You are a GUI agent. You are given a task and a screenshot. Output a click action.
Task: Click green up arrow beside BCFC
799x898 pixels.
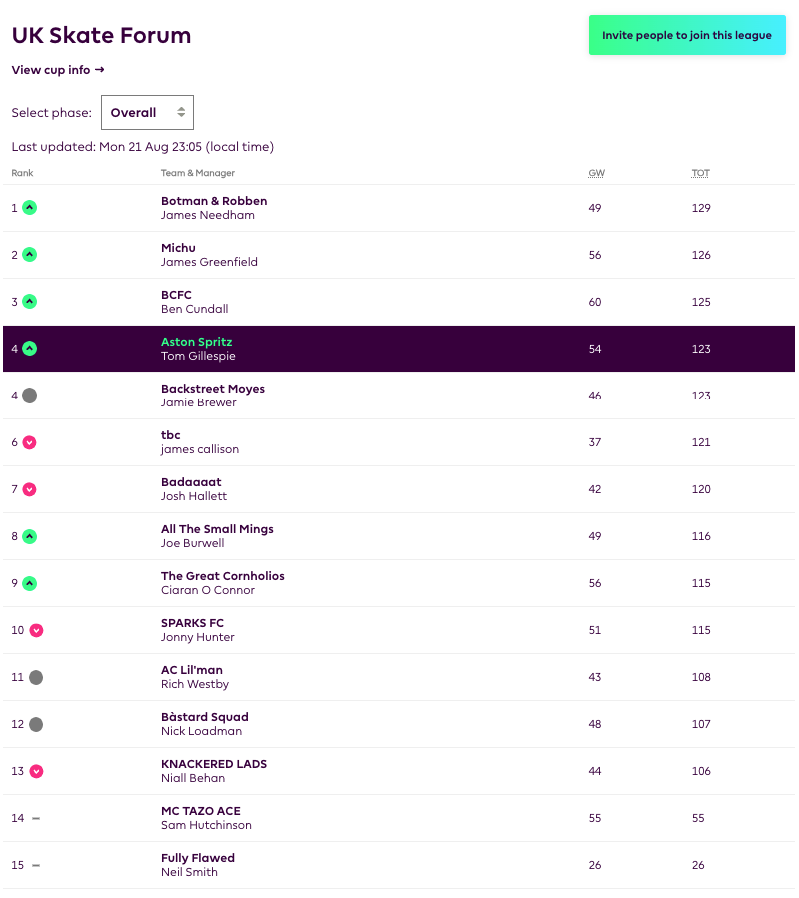pos(30,302)
